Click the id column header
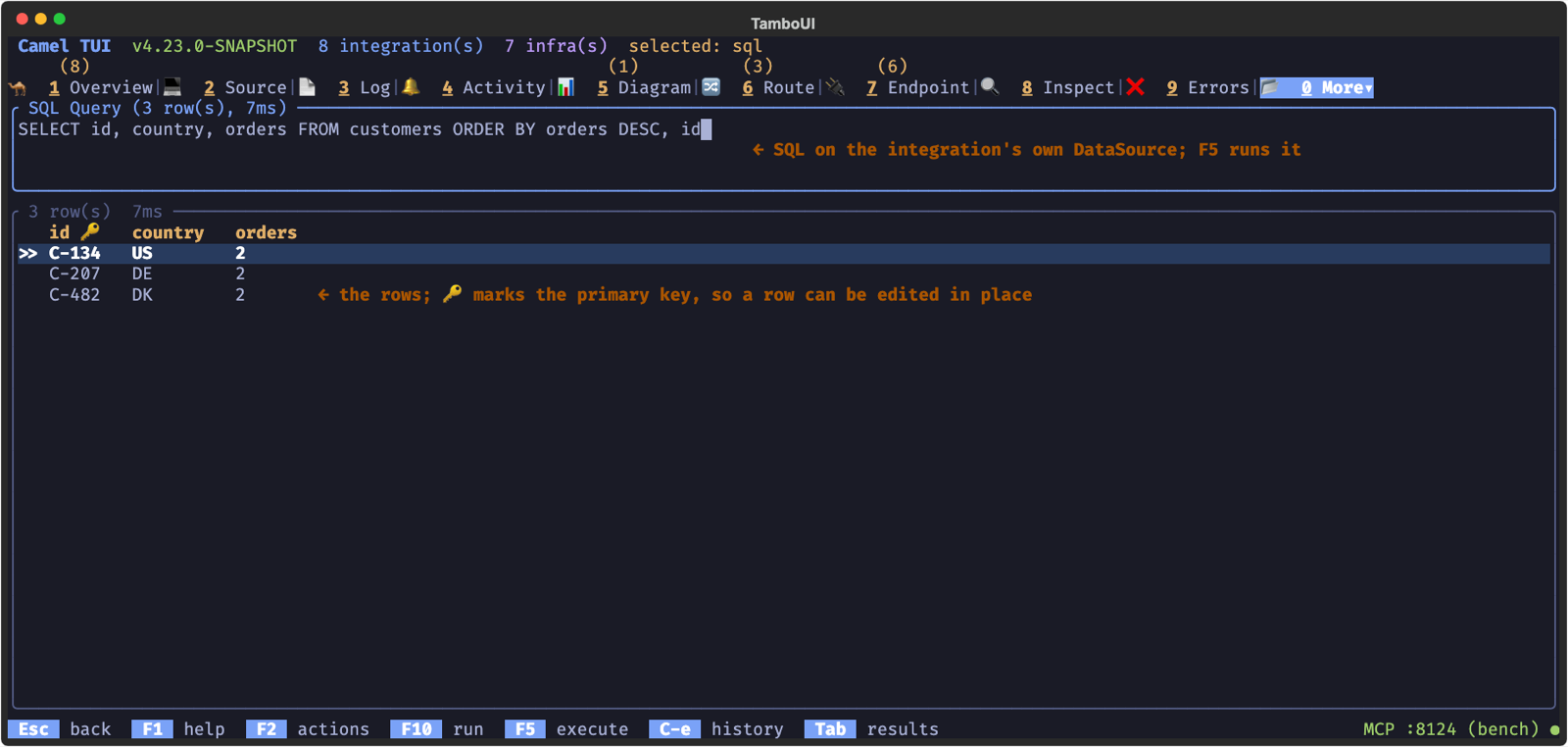1568x747 pixels. pyautogui.click(x=60, y=233)
